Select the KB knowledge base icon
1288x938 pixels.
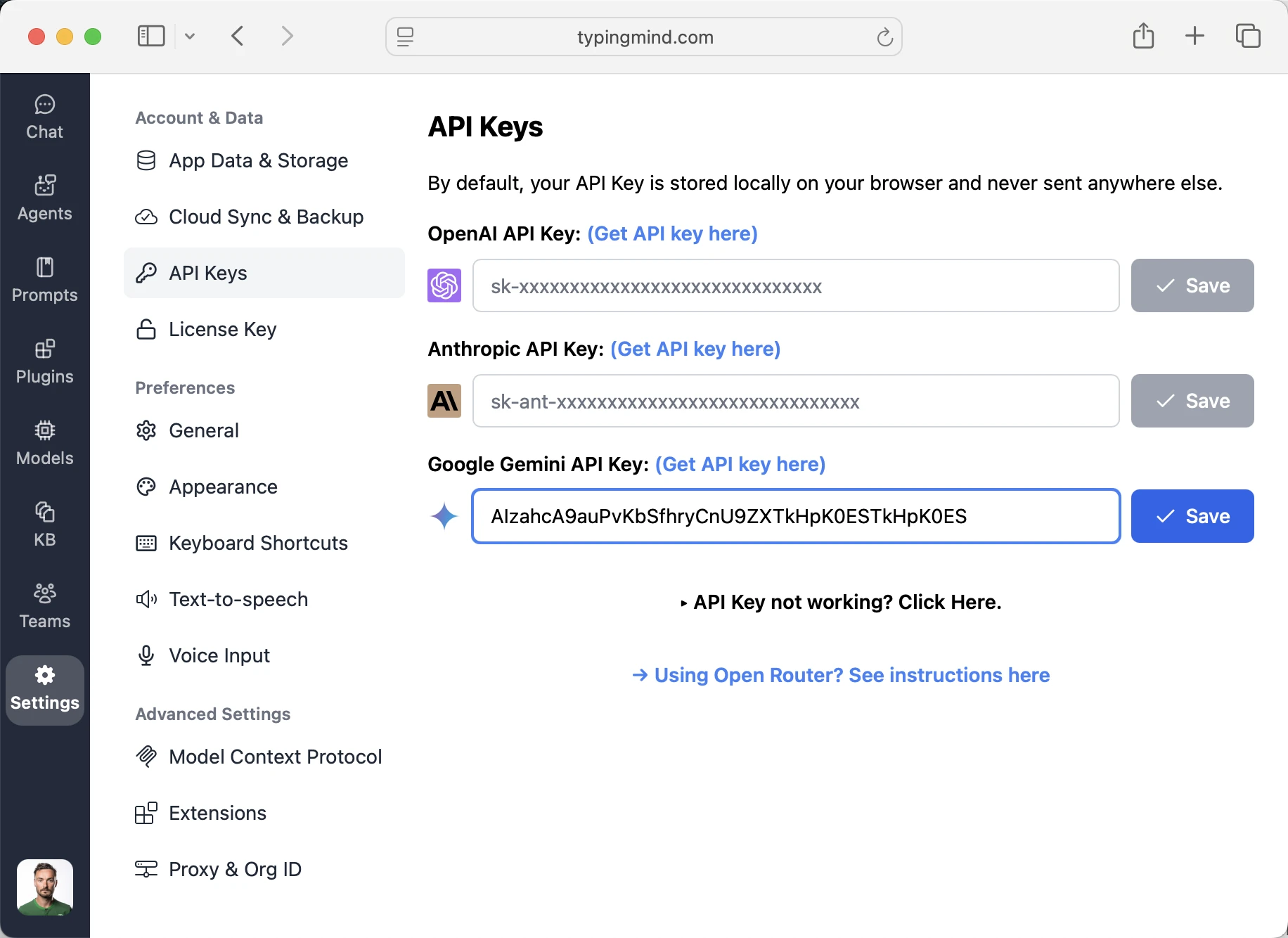point(44,524)
